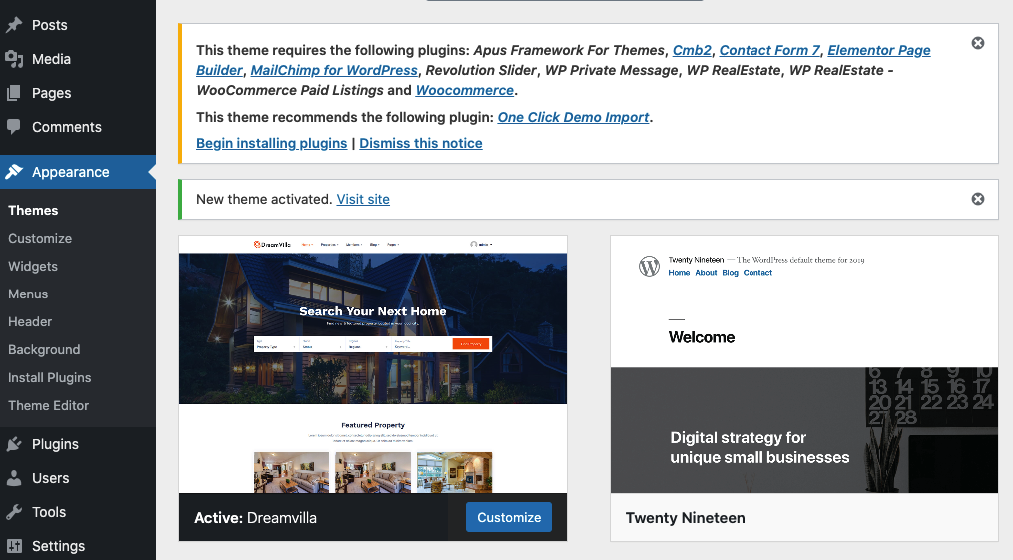The image size is (1013, 560).
Task: Open the Customize submenu item
Action: pos(40,238)
